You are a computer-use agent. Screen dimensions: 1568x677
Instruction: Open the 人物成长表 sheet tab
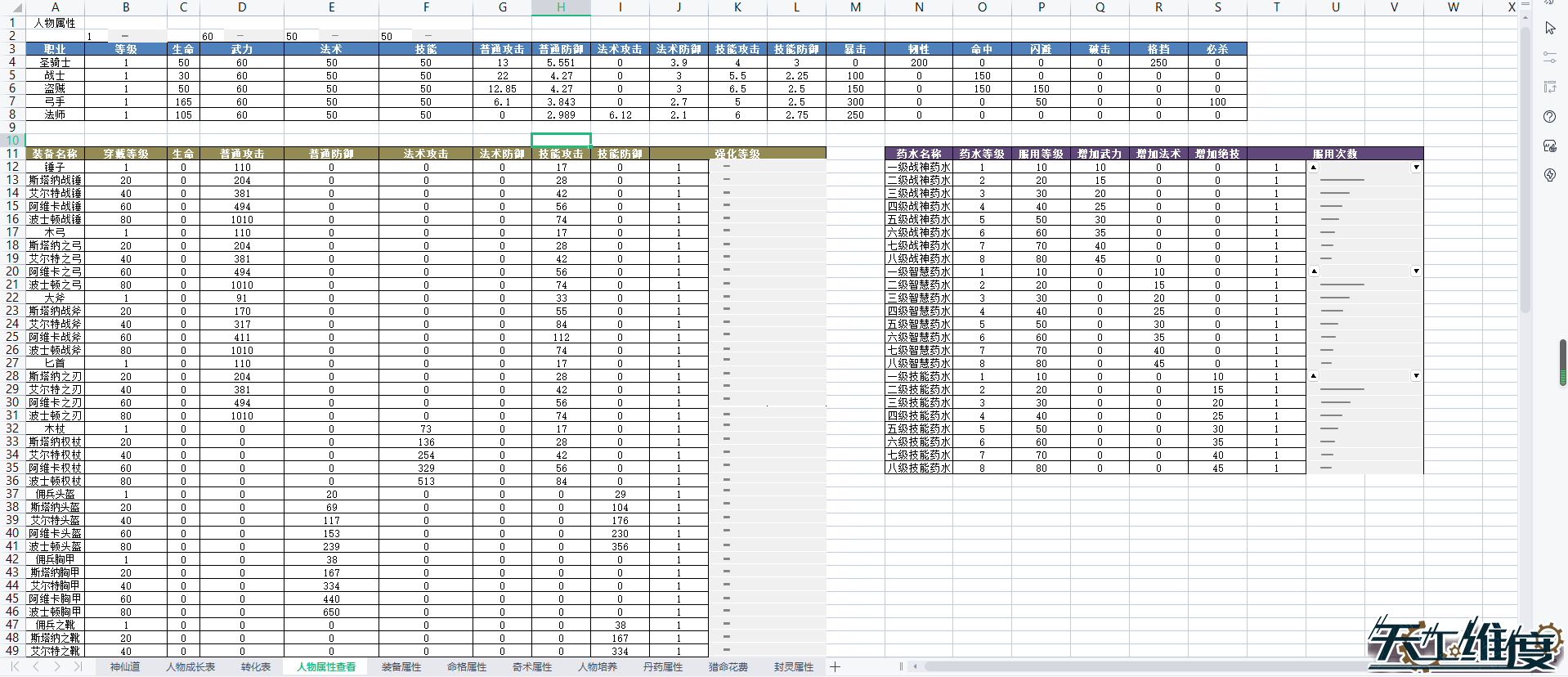[190, 667]
